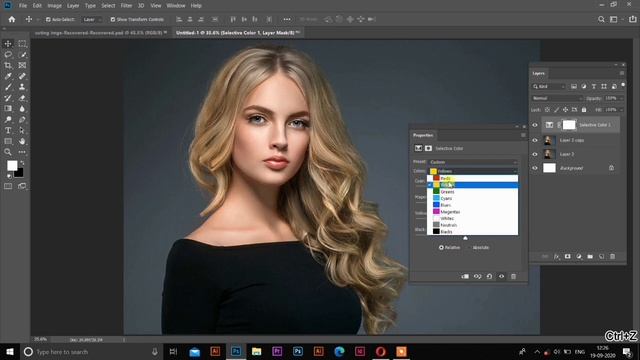640x360 pixels.
Task: Select the Dodge tool
Action: pos(8,120)
